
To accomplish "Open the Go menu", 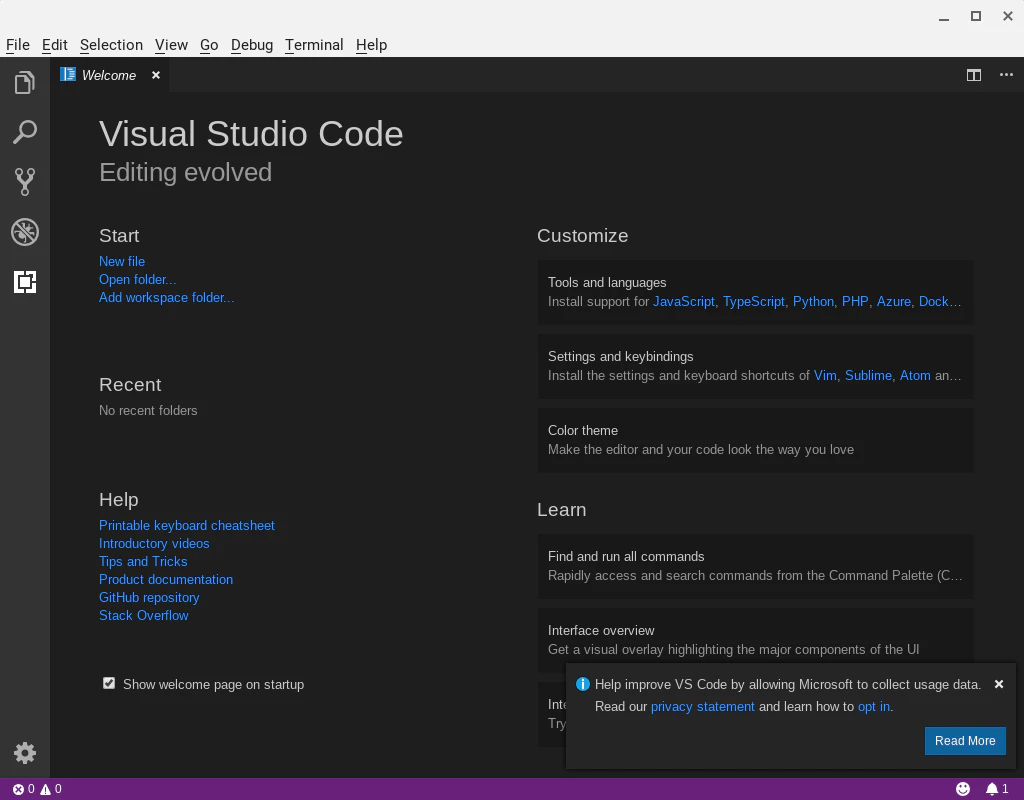I will [x=209, y=44].
